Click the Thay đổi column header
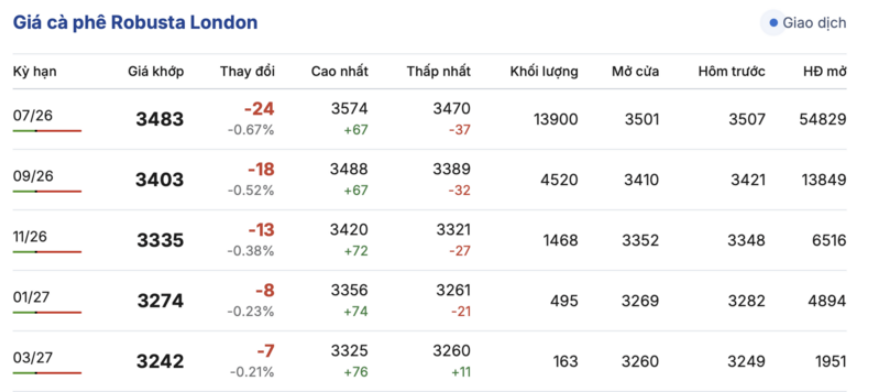Viewport: 877px width, 392px height. pos(247,72)
